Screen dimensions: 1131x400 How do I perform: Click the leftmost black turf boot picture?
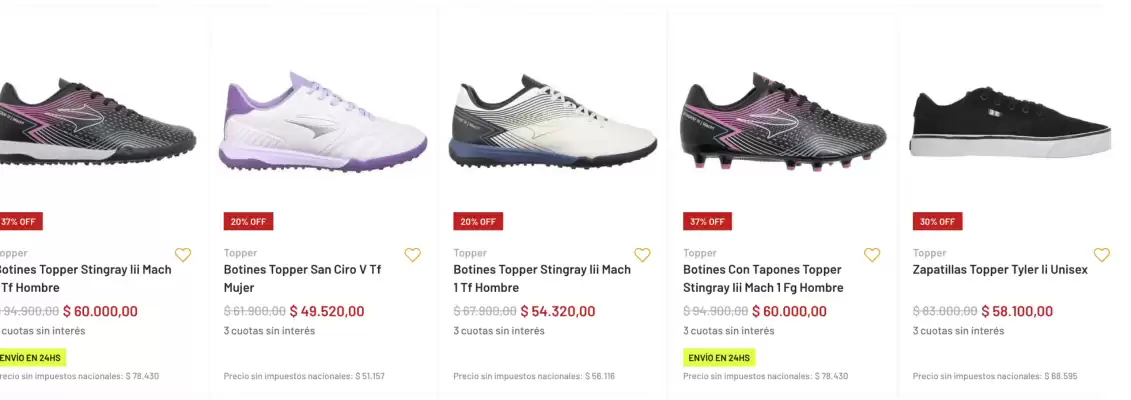click(x=97, y=120)
